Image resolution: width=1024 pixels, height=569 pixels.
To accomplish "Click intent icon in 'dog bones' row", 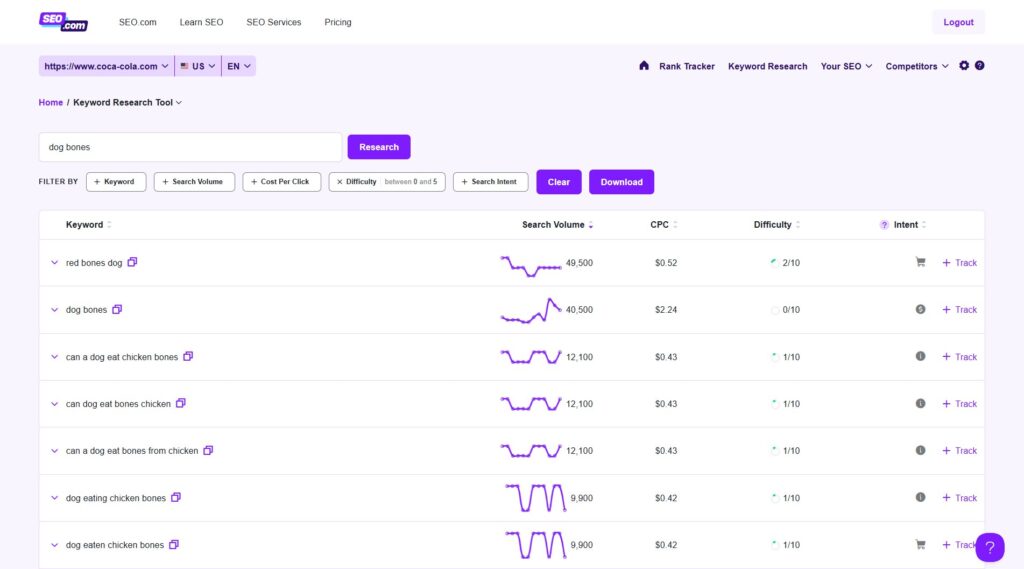I will point(920,309).
